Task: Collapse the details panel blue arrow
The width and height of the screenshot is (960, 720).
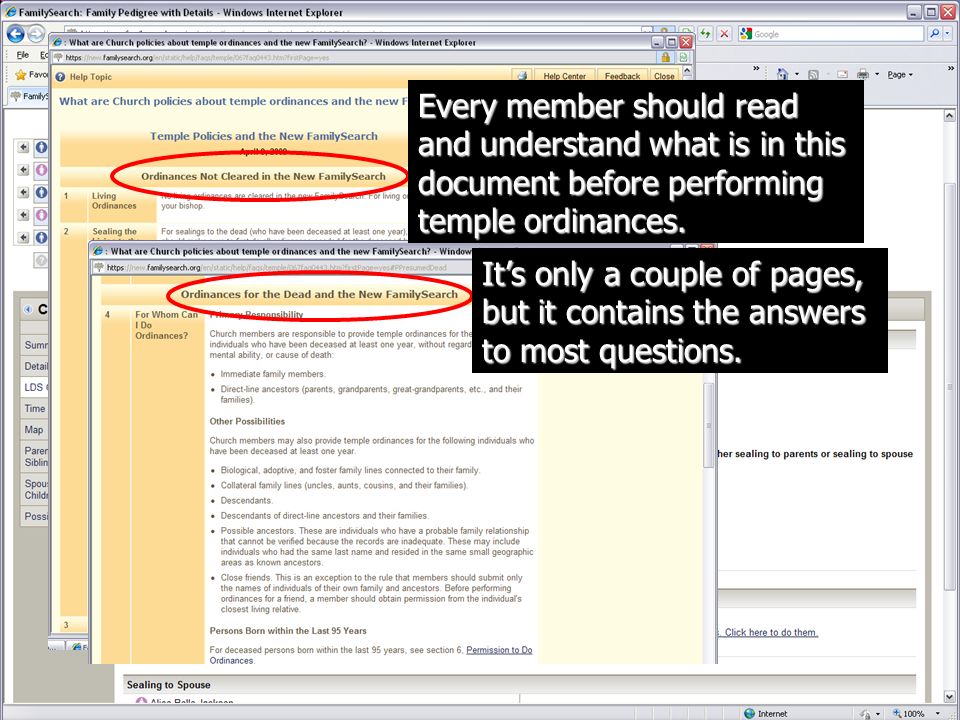Action: (x=28, y=310)
